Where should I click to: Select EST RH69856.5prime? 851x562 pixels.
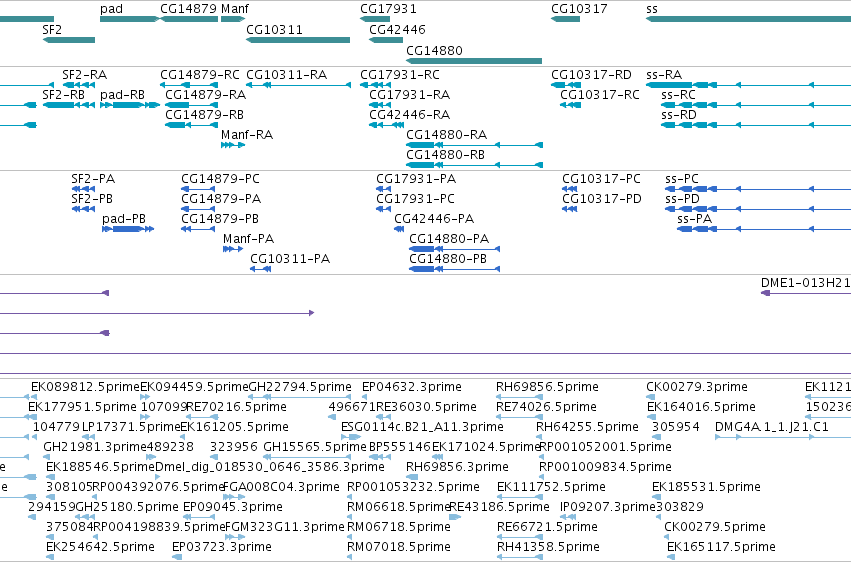pyautogui.click(x=547, y=387)
